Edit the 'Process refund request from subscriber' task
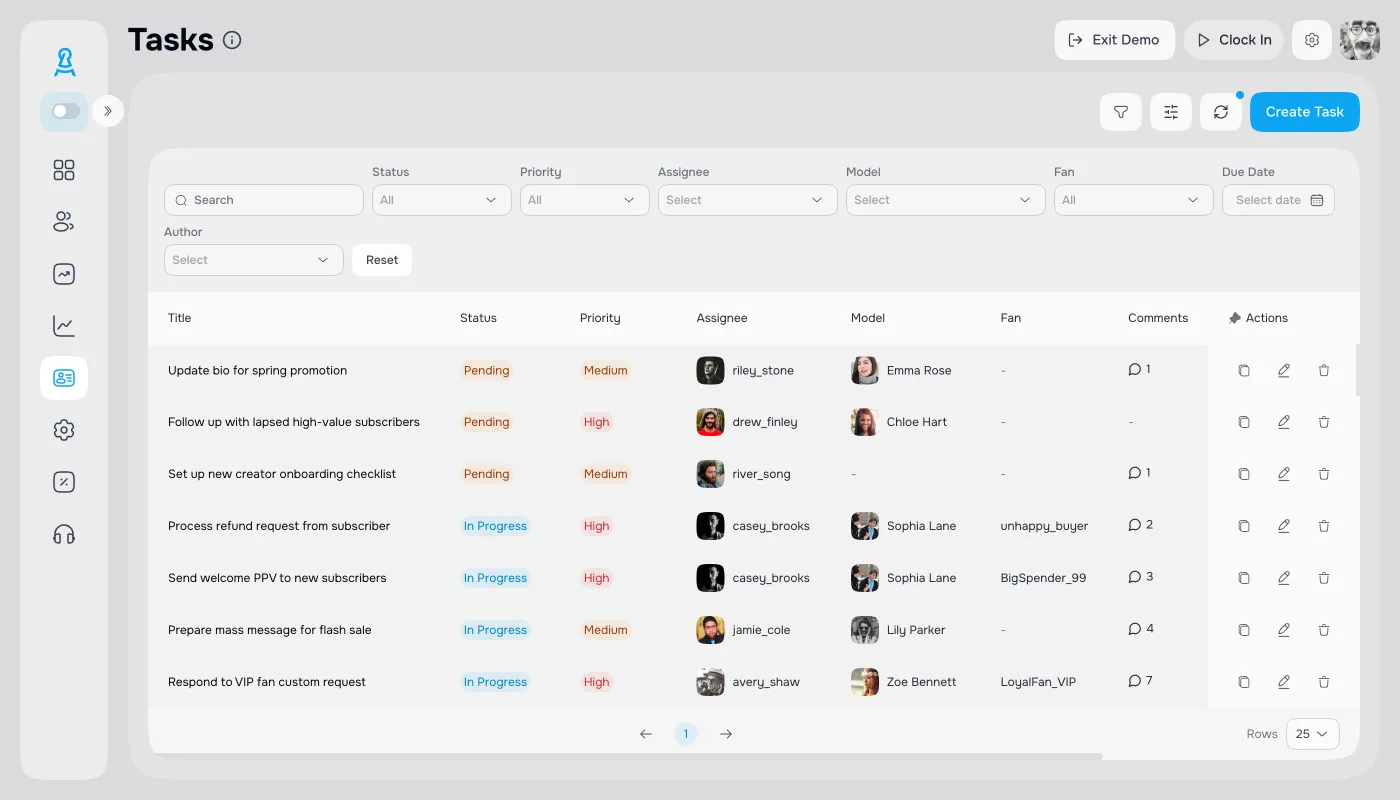The width and height of the screenshot is (1400, 800). (x=1284, y=526)
